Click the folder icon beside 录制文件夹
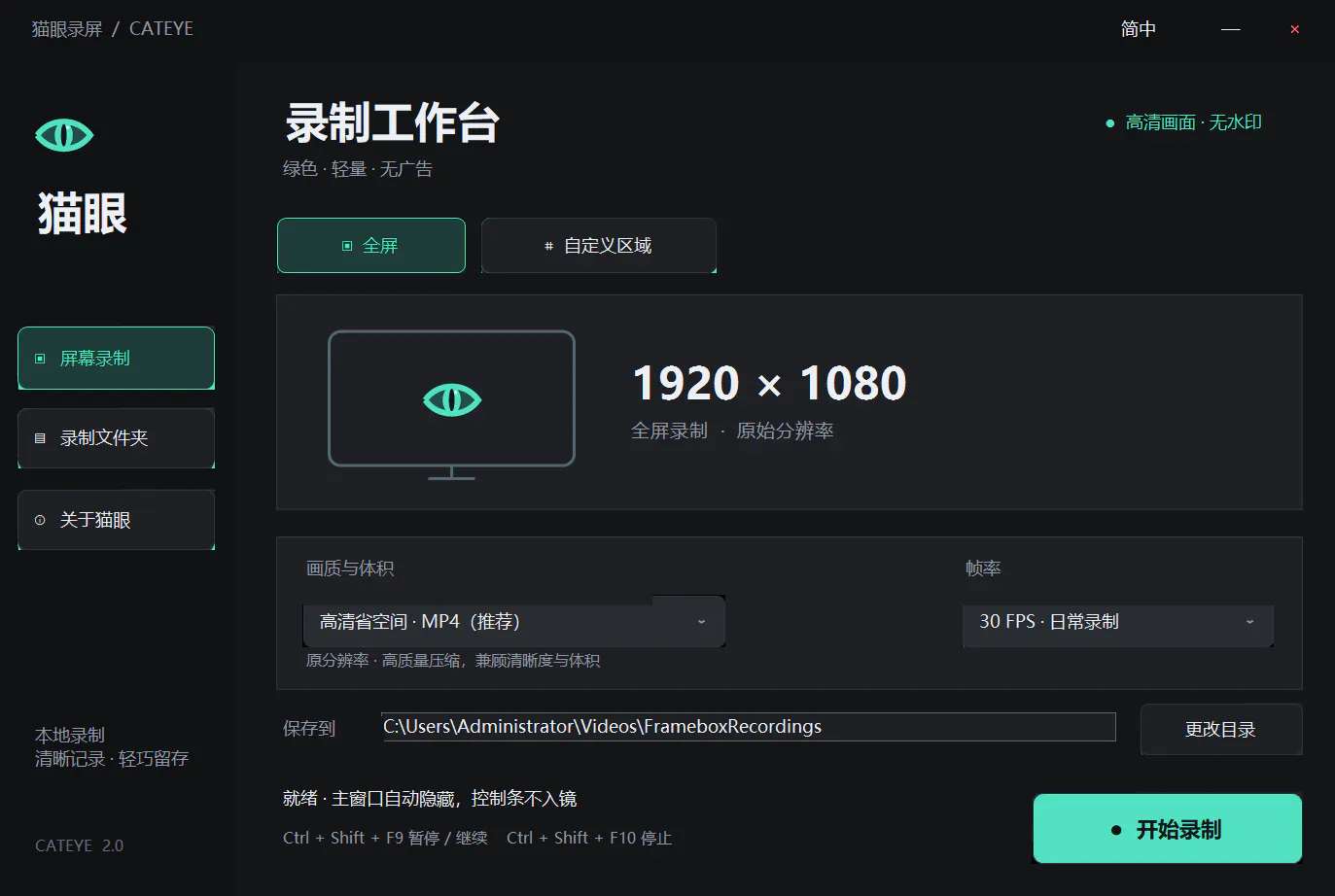This screenshot has width=1335, height=896. 40,438
